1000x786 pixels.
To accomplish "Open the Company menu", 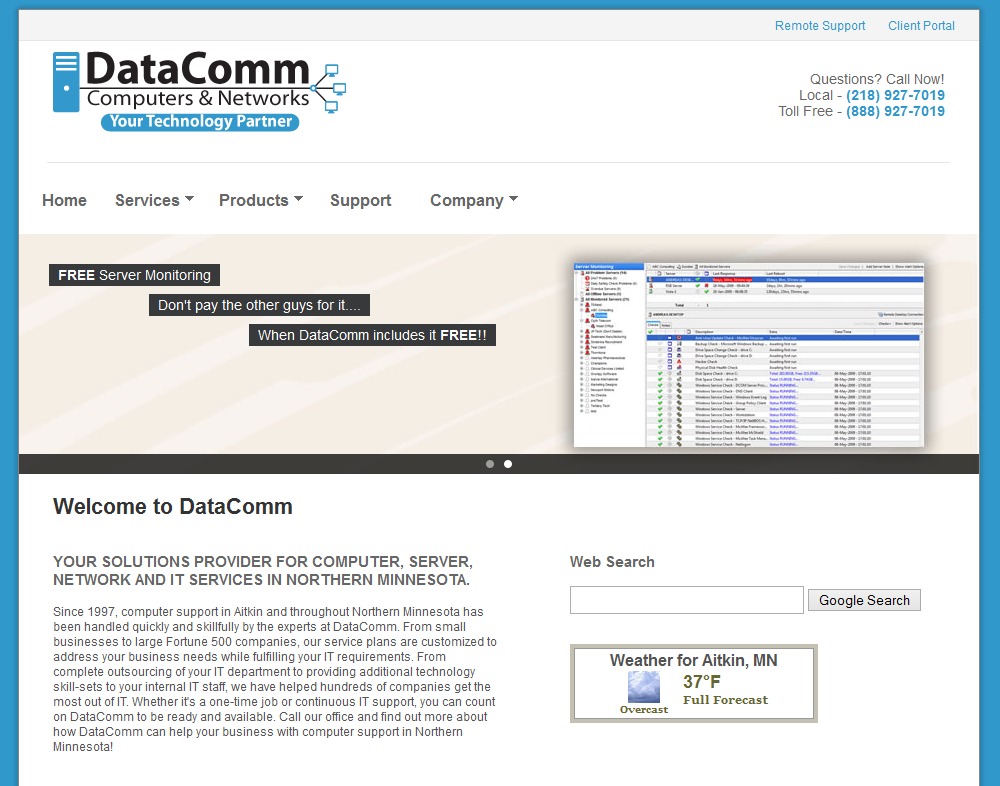I will pos(467,200).
